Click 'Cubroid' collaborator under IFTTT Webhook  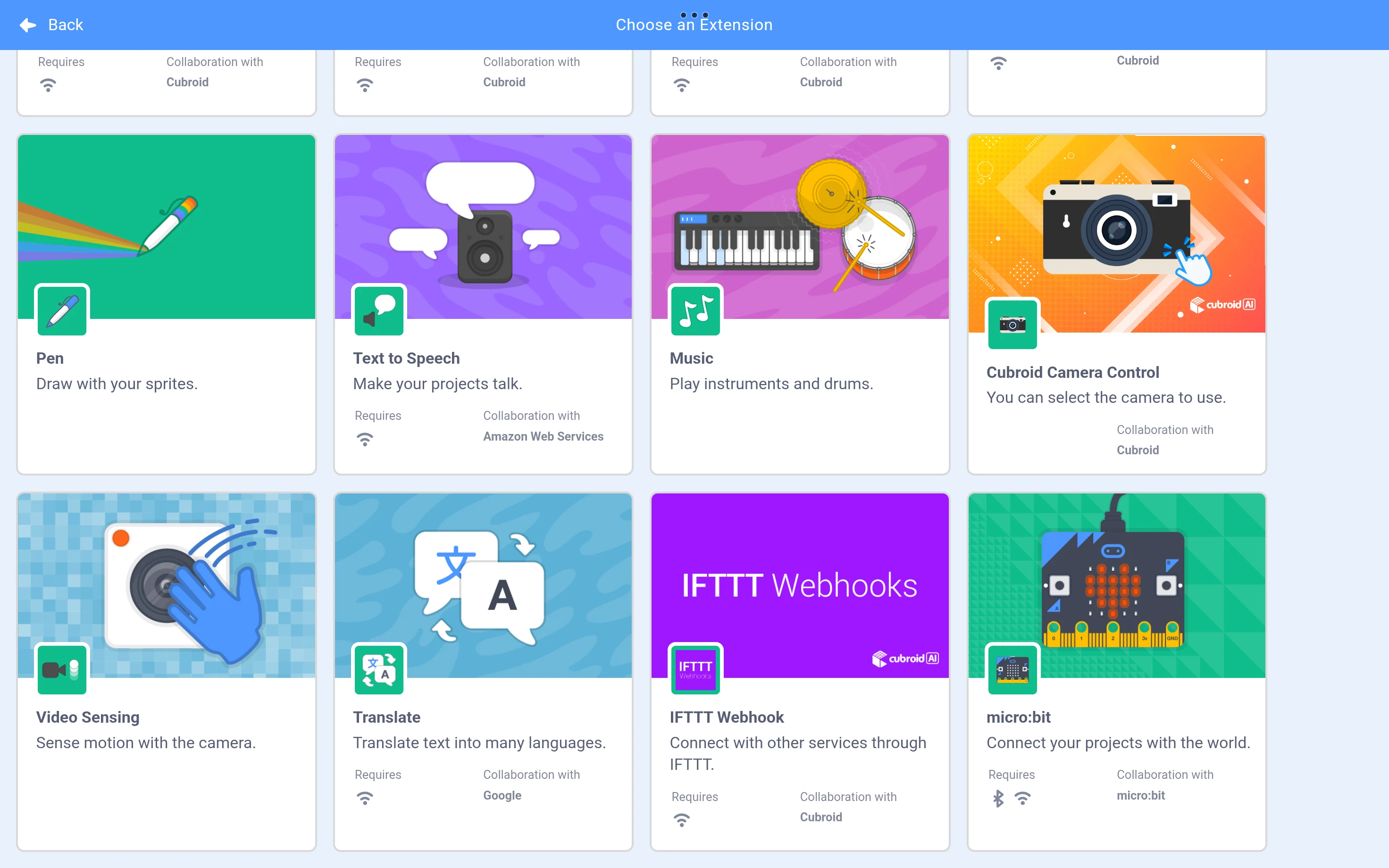tap(821, 817)
